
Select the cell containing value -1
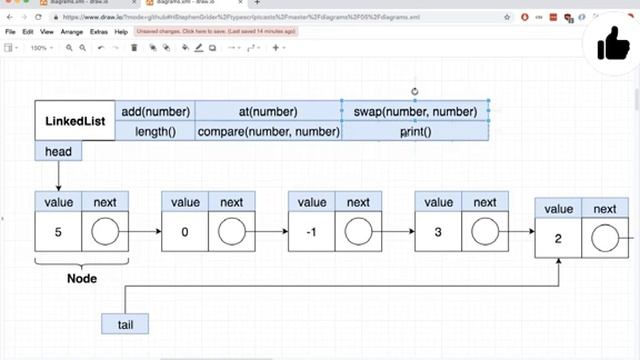311,231
